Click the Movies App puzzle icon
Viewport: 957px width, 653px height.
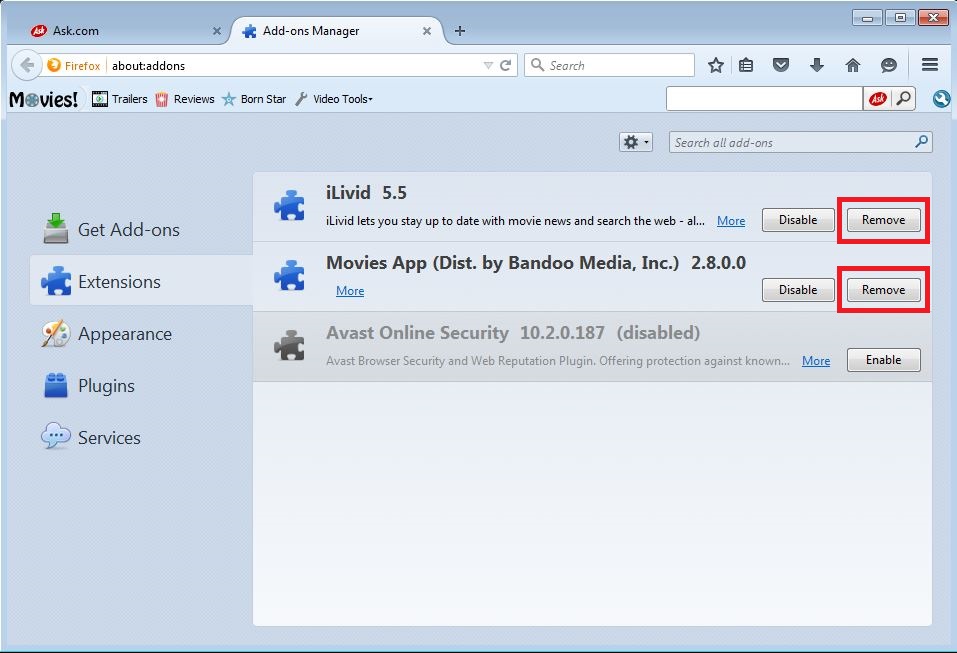tap(289, 275)
